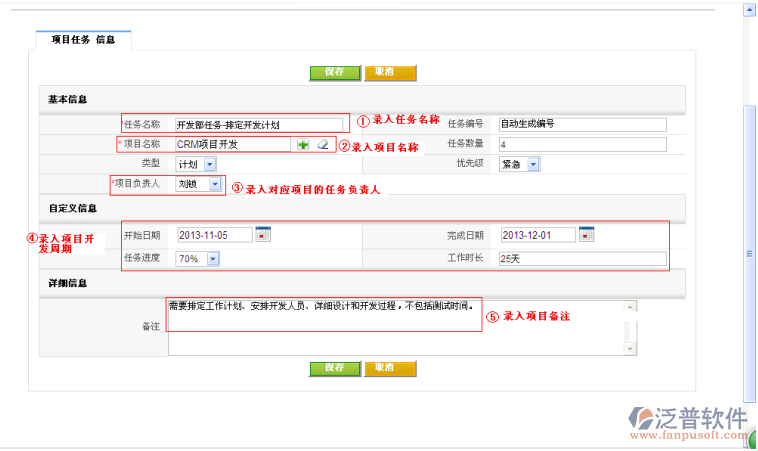Click the page scrollbar up arrow

749,11
